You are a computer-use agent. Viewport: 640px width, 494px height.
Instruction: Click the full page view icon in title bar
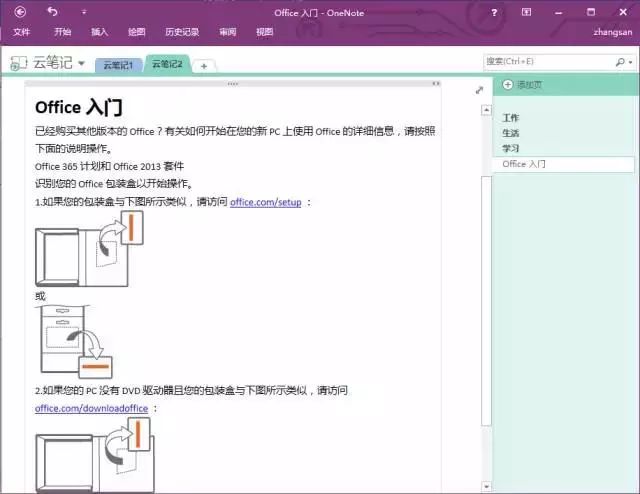coord(527,12)
